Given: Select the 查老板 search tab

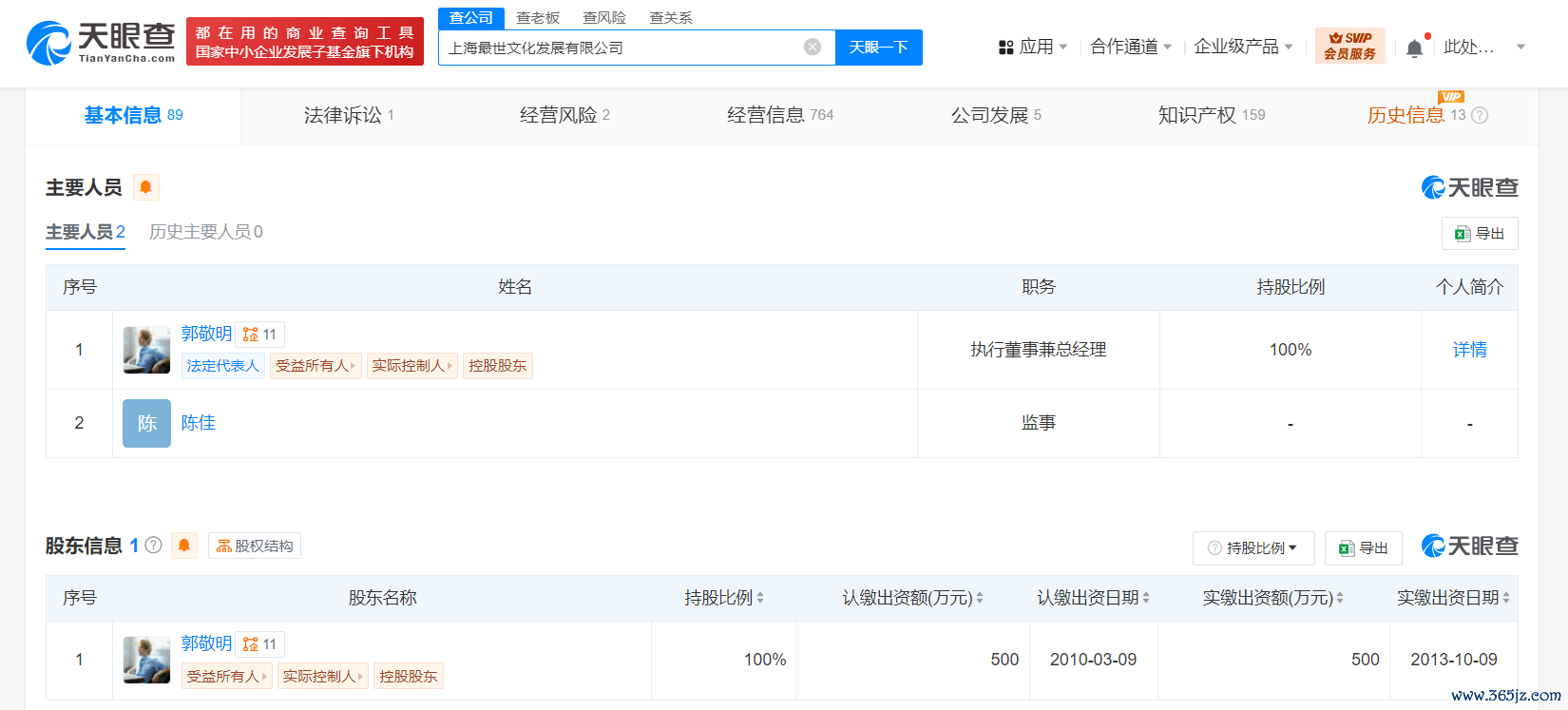Looking at the screenshot, I should (538, 18).
